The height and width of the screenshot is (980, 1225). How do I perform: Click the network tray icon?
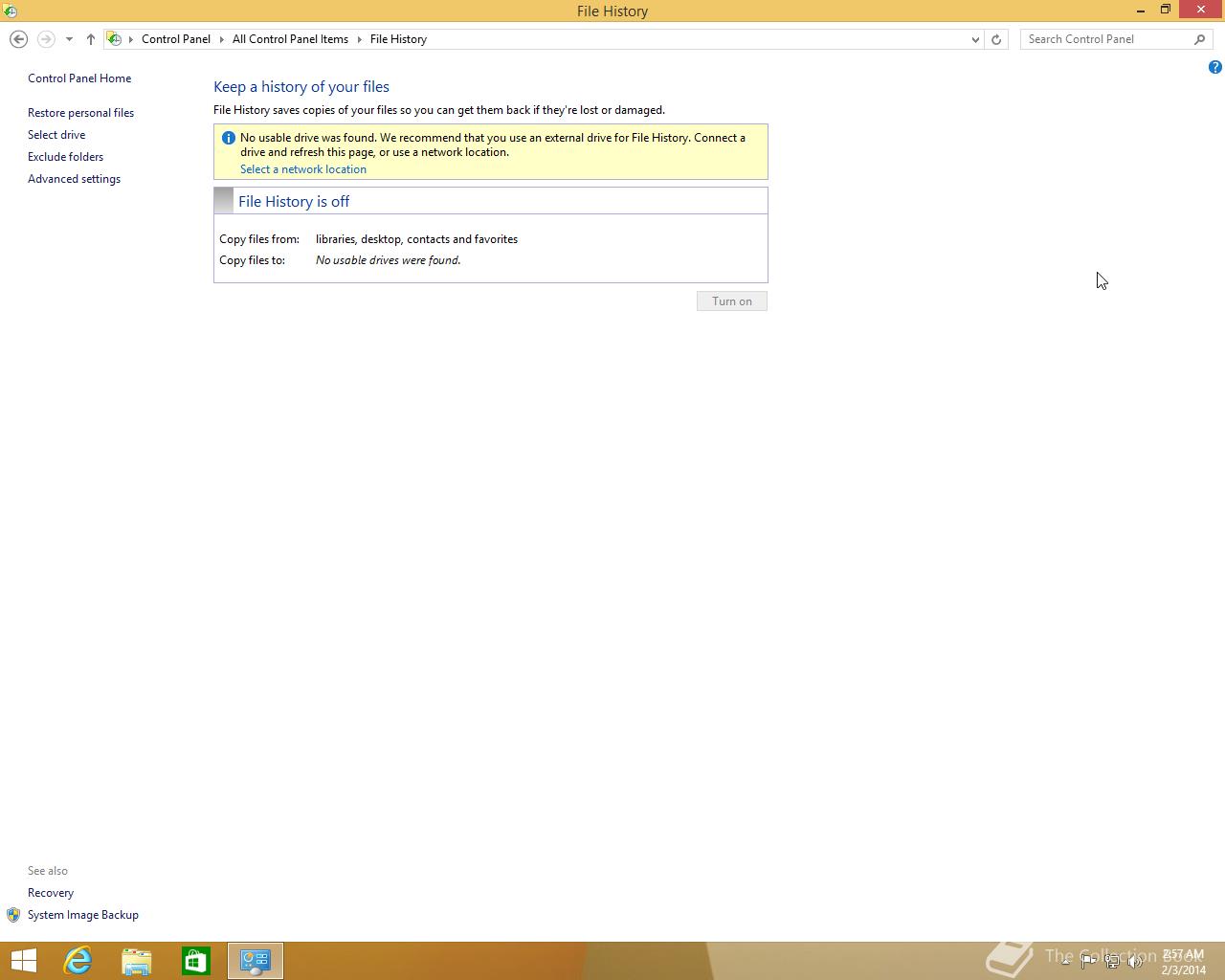[x=1112, y=962]
